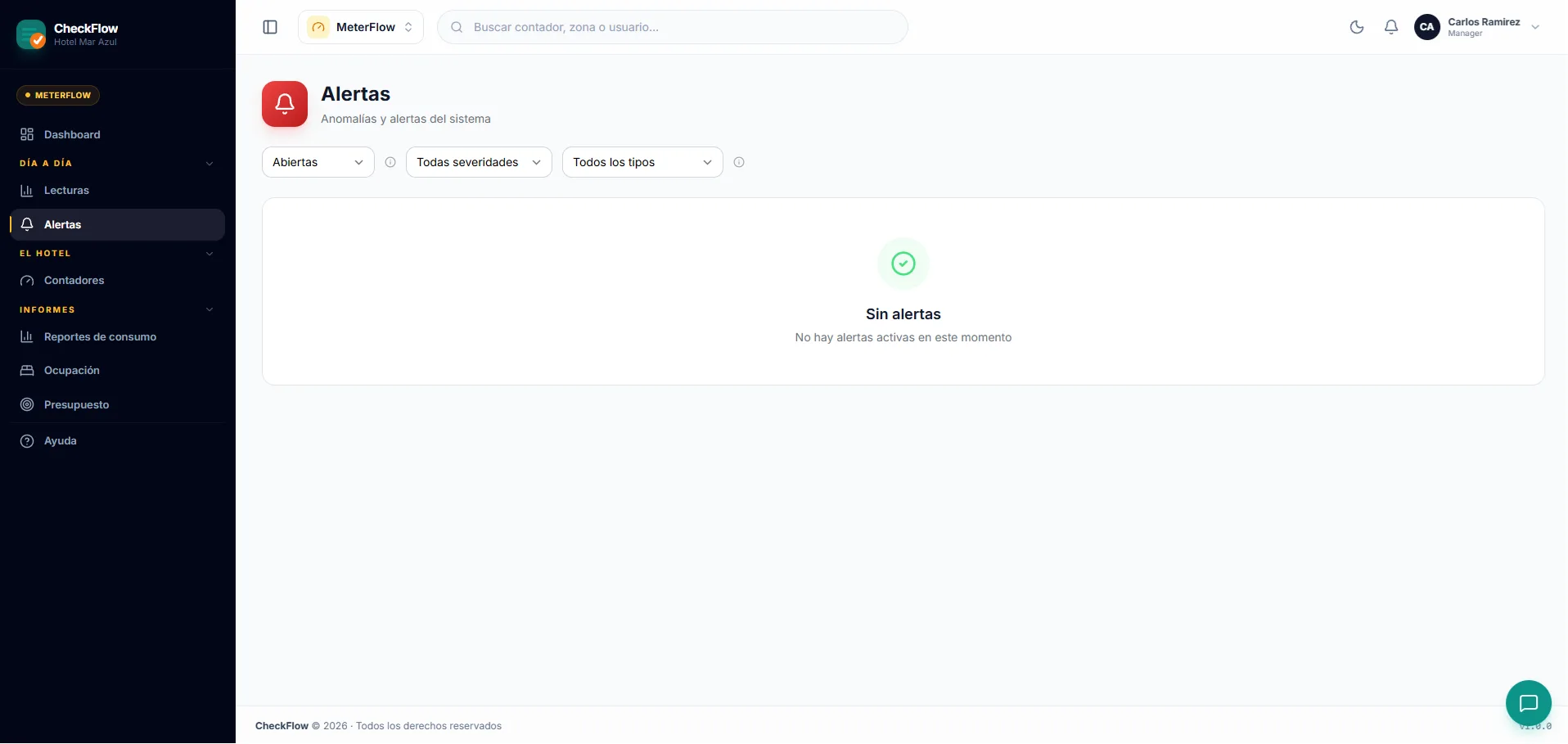Click info icon after Todos los tipos

click(x=739, y=162)
